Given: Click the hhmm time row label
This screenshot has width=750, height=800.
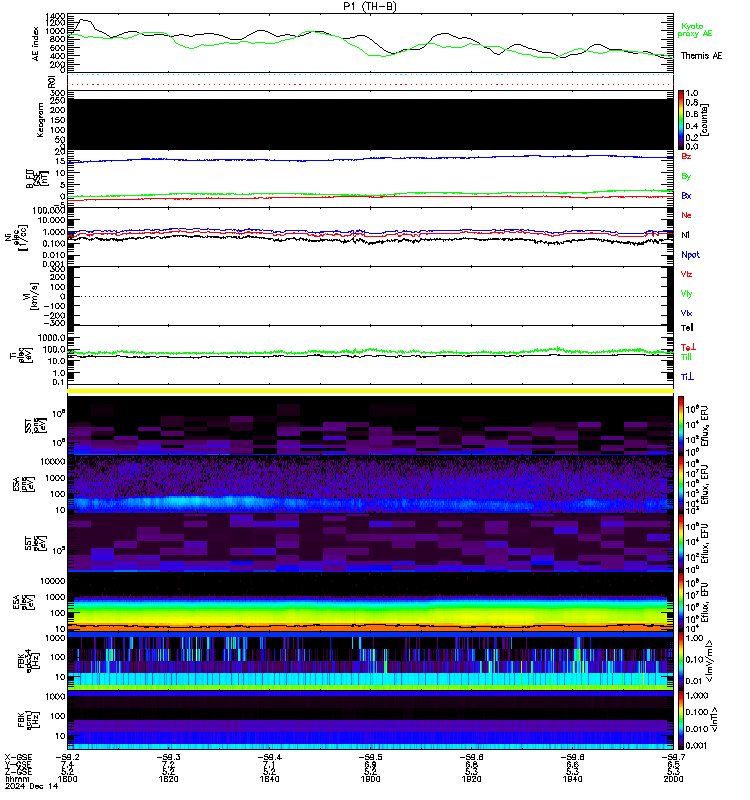Looking at the screenshot, I should click(x=17, y=780).
